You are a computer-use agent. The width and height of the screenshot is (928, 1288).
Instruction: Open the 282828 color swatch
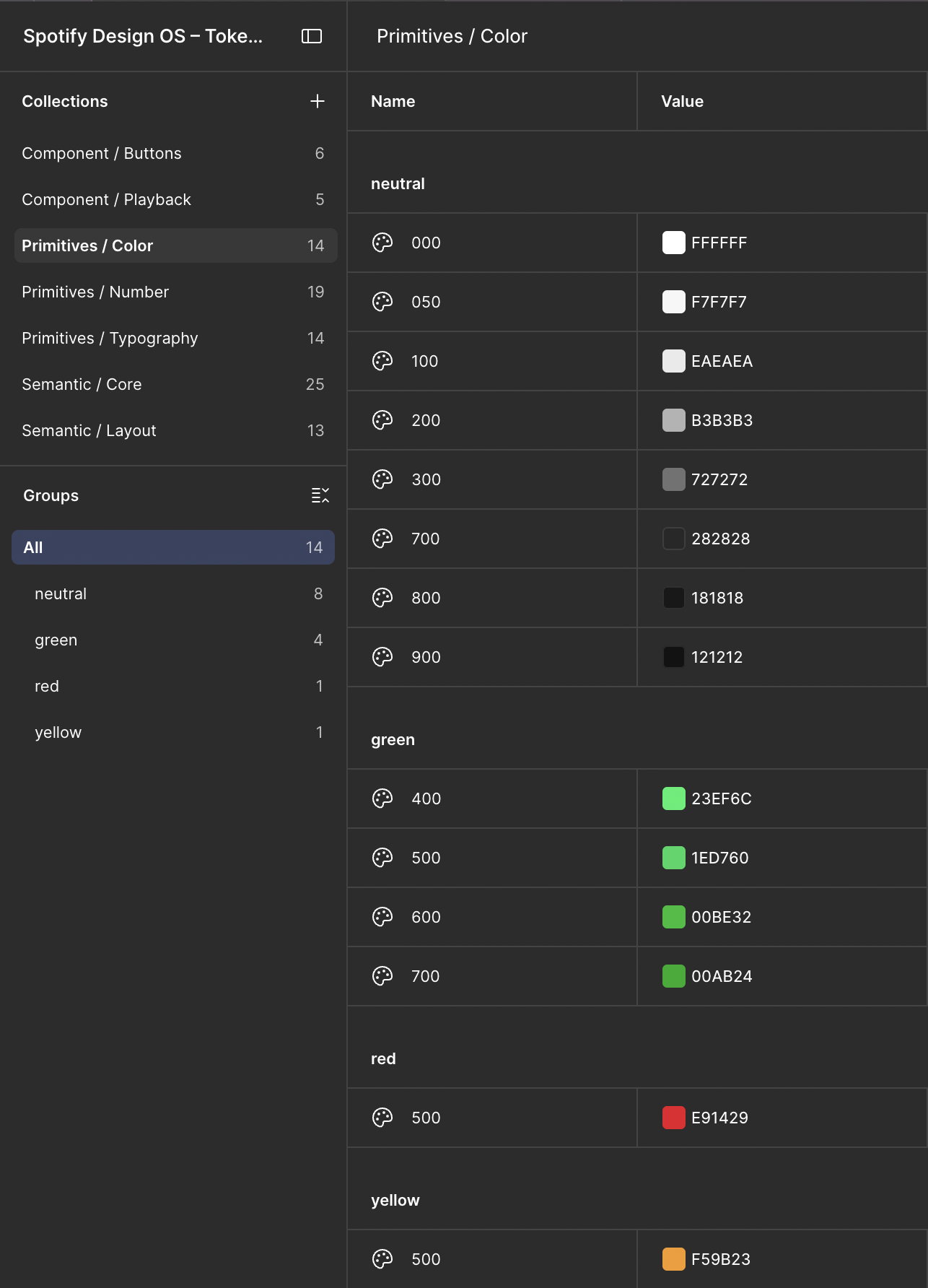pos(673,539)
